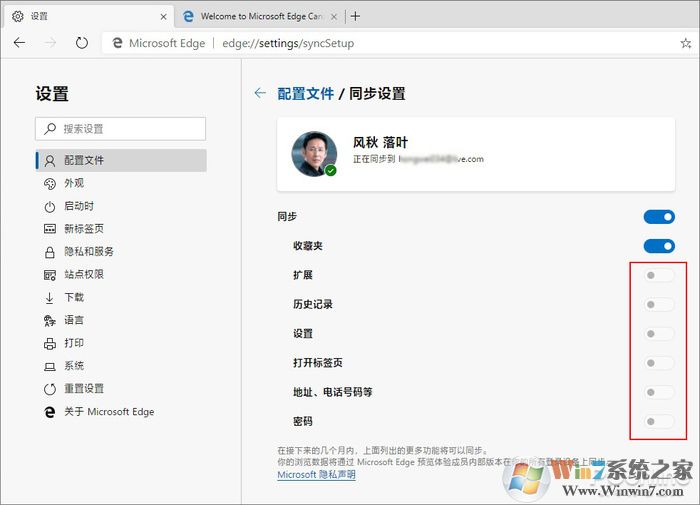Open a new tab with plus icon

point(355,17)
